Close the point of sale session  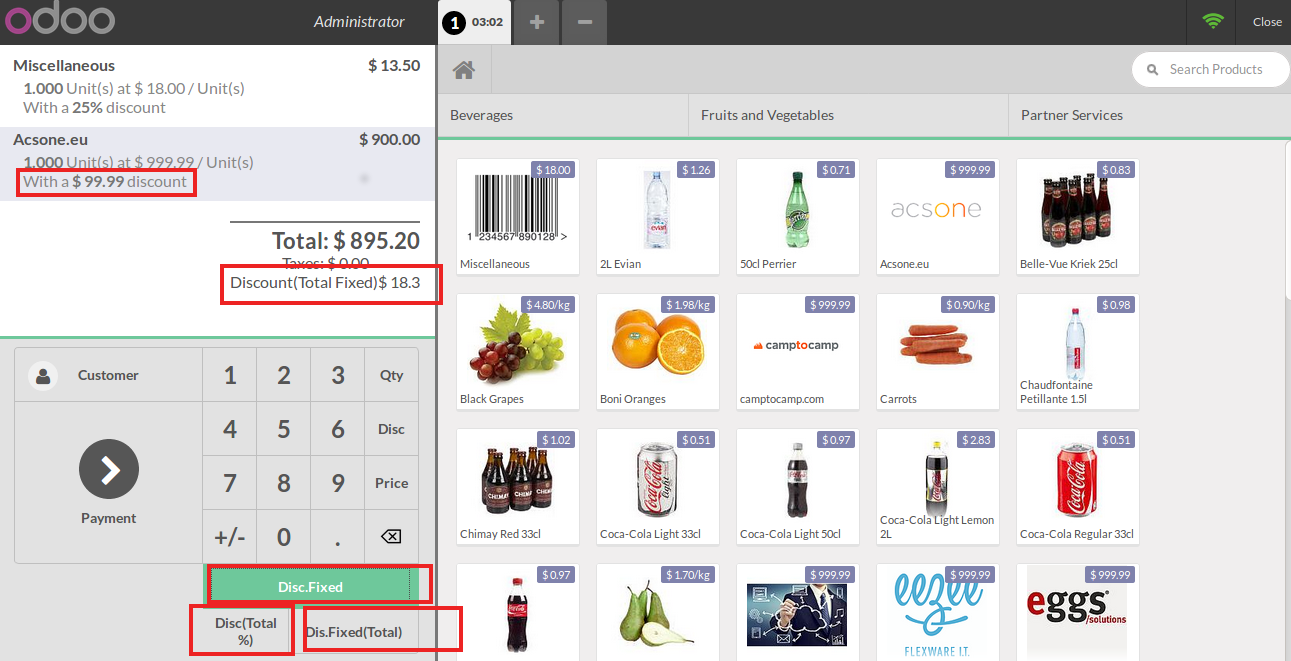point(1267,22)
